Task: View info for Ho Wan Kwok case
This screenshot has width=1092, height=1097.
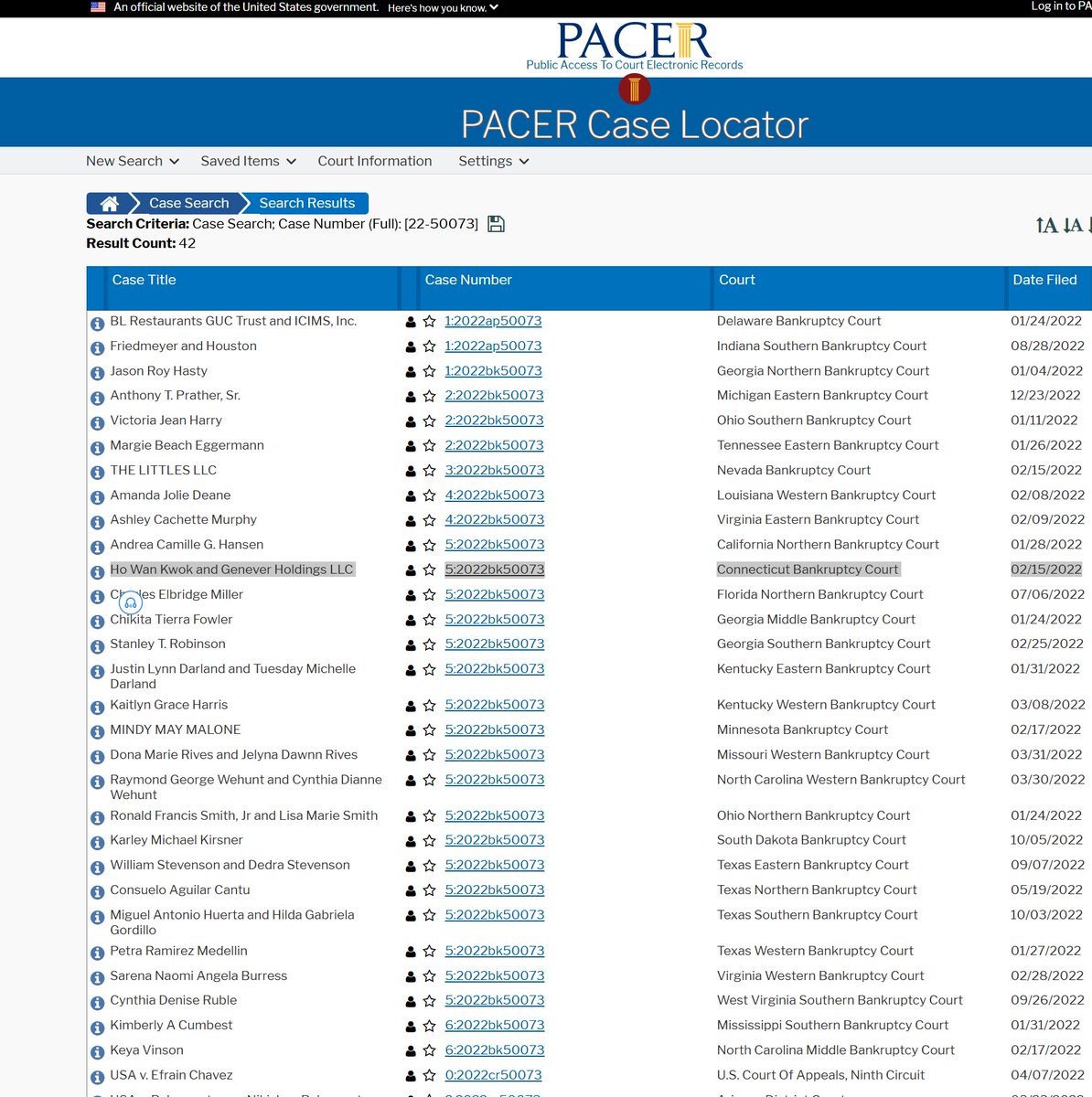Action: (x=97, y=572)
